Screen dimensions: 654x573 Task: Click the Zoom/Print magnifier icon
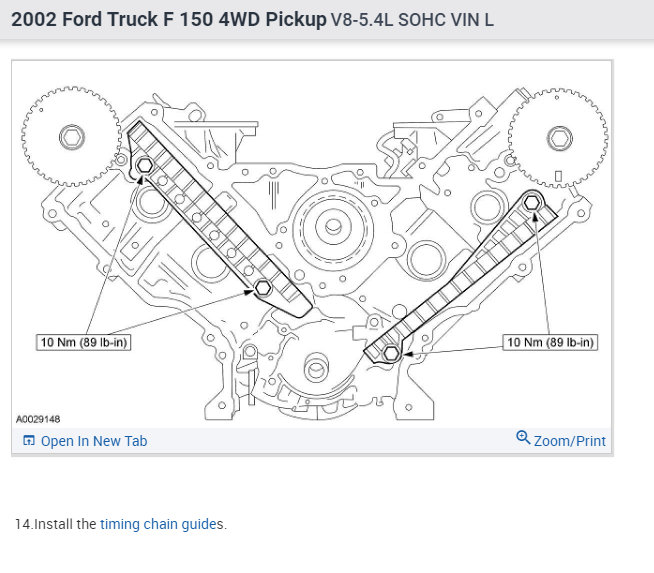[x=523, y=437]
